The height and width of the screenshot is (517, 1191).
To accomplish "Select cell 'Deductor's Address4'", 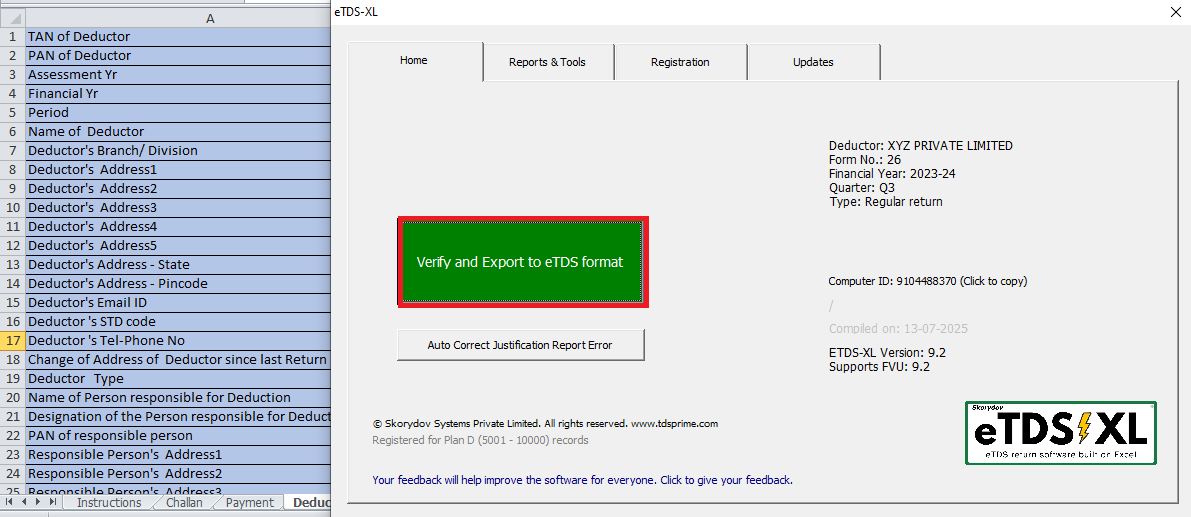I will point(178,226).
